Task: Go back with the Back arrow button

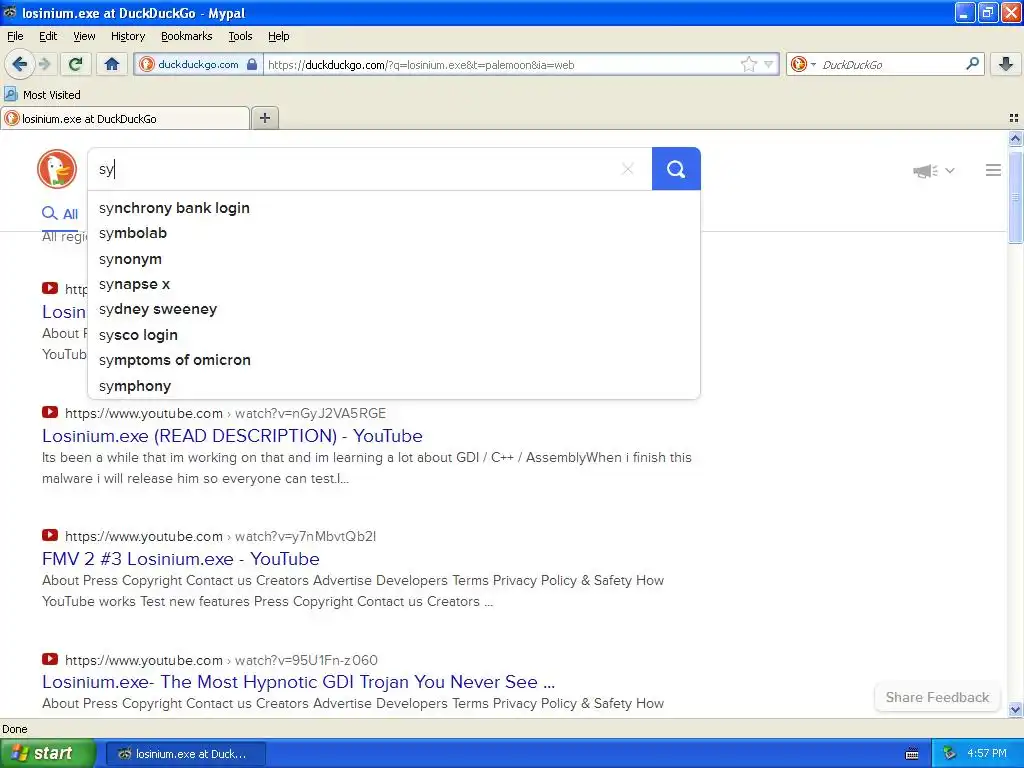Action: coord(20,64)
